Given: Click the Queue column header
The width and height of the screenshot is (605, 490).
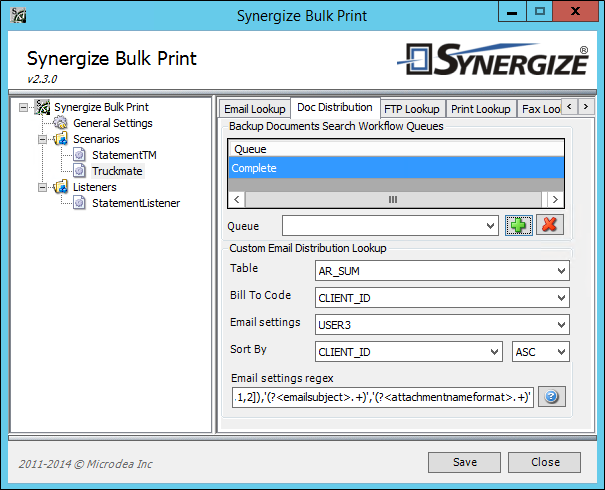Looking at the screenshot, I should [396, 149].
